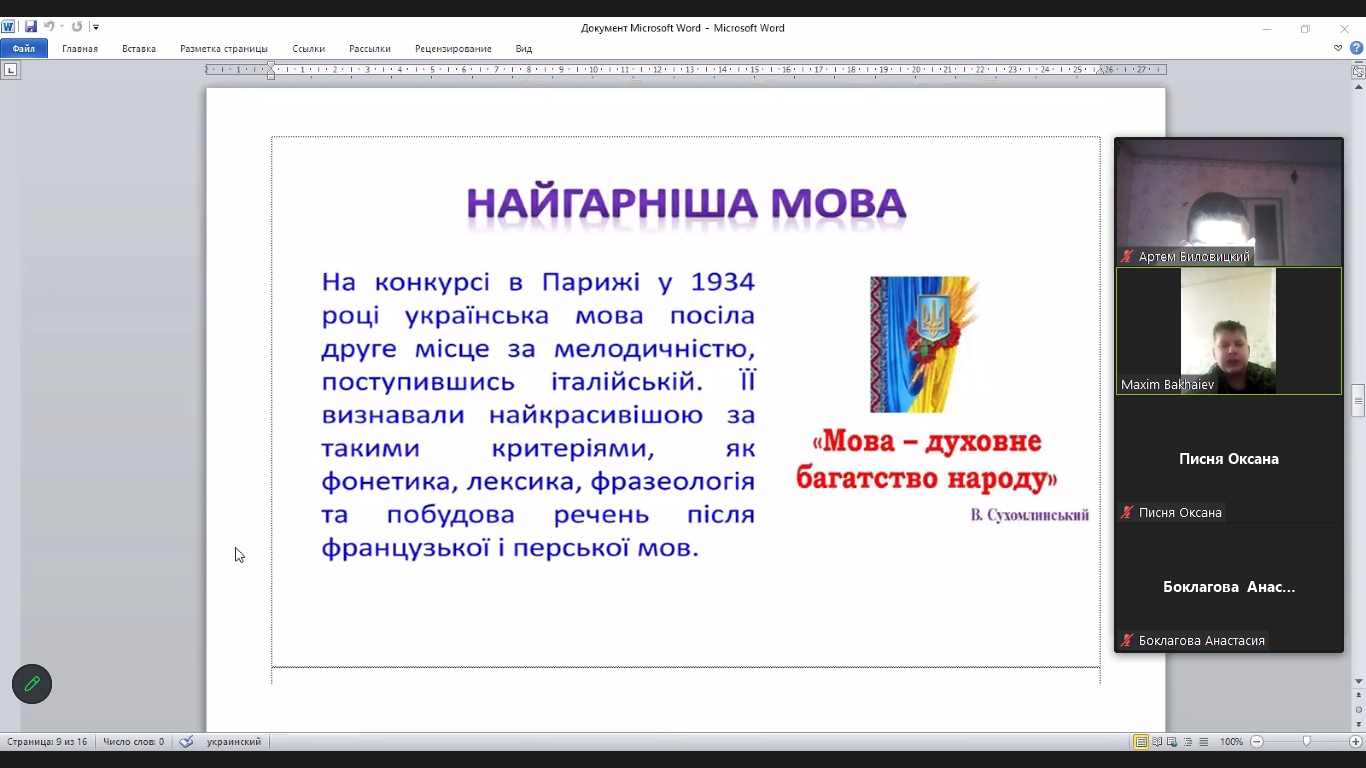Click the 100% zoom level button
The image size is (1366, 768).
point(1231,742)
